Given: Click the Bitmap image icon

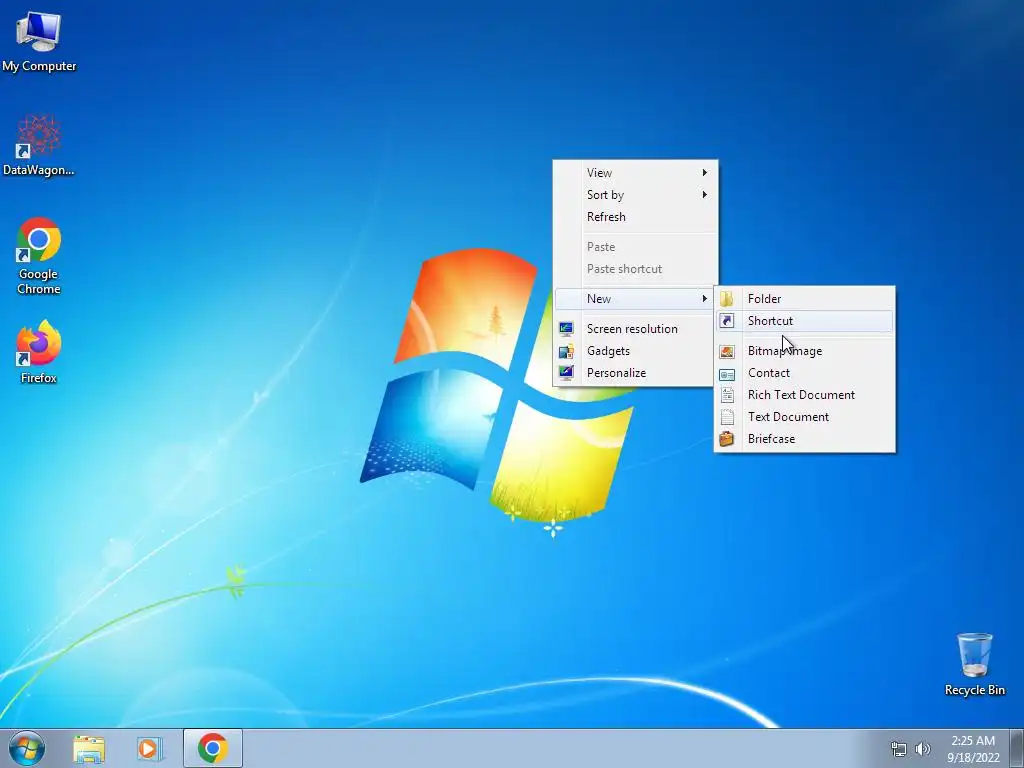Looking at the screenshot, I should point(727,351).
